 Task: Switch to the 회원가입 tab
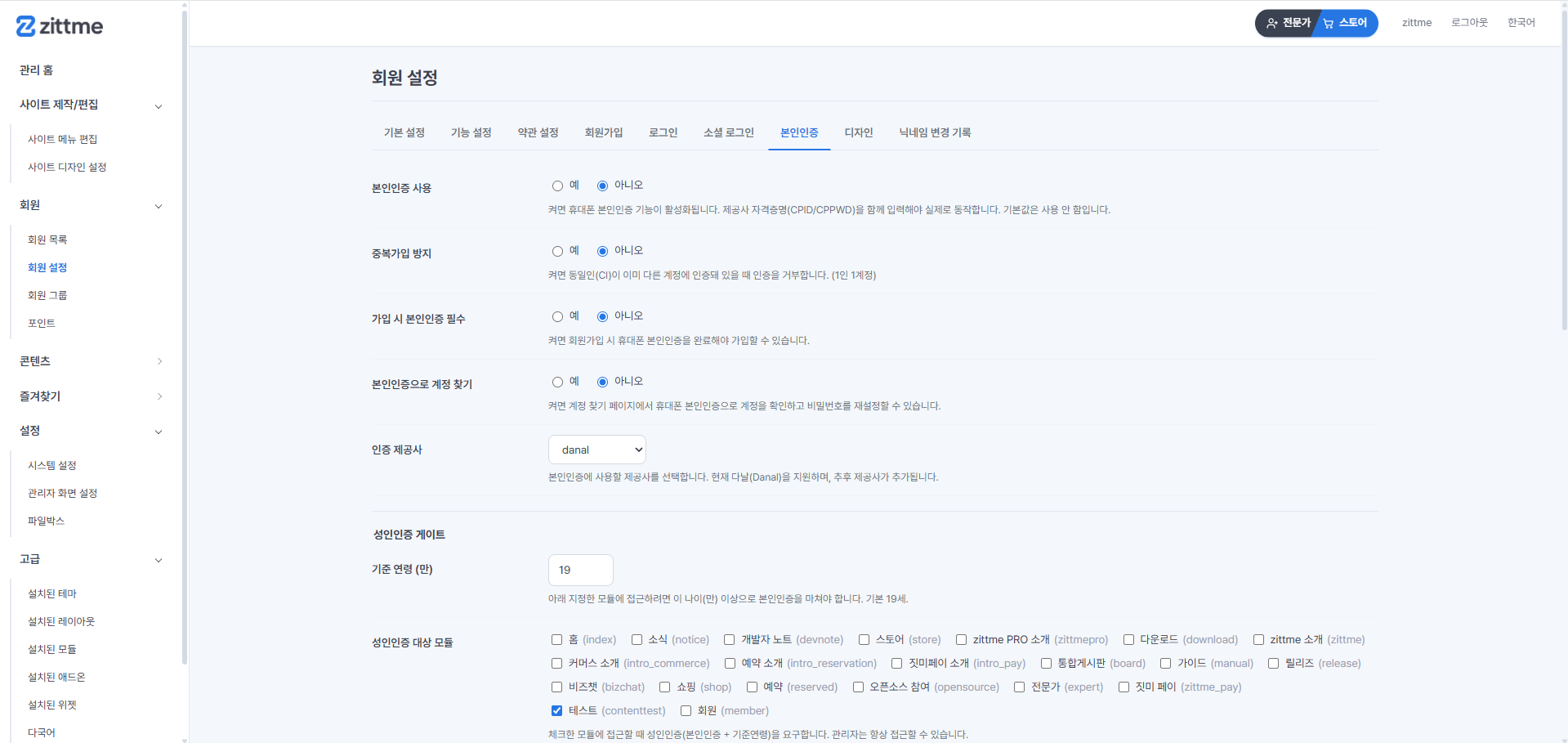click(604, 132)
